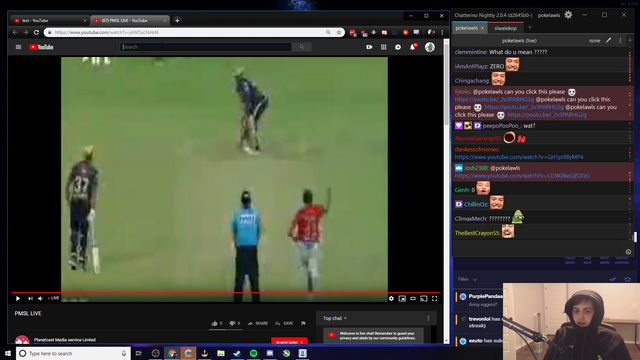Play the YouTube video
This screenshot has height=360, width=640.
18,298
